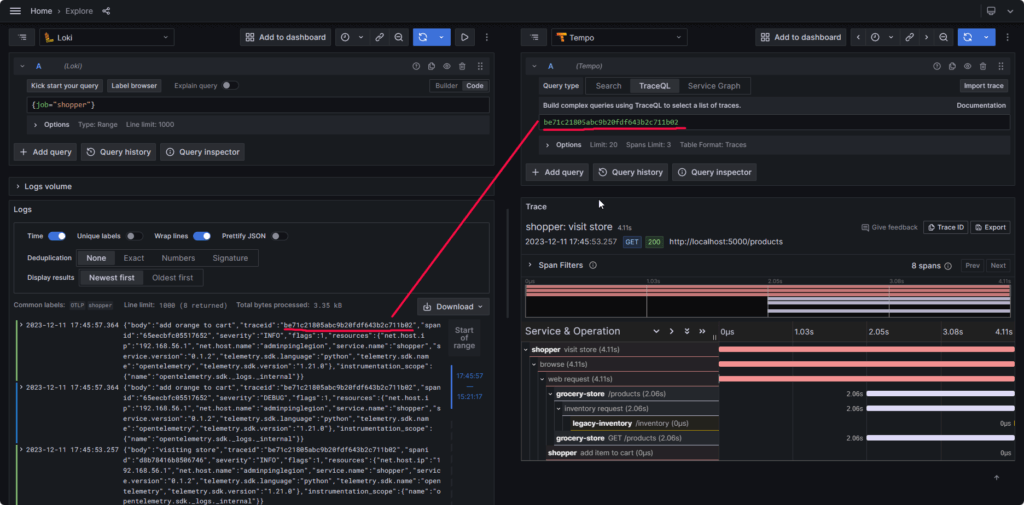This screenshot has height=505, width=1024.
Task: Click the share icon next to Explore breadcrumb
Action: click(x=106, y=11)
